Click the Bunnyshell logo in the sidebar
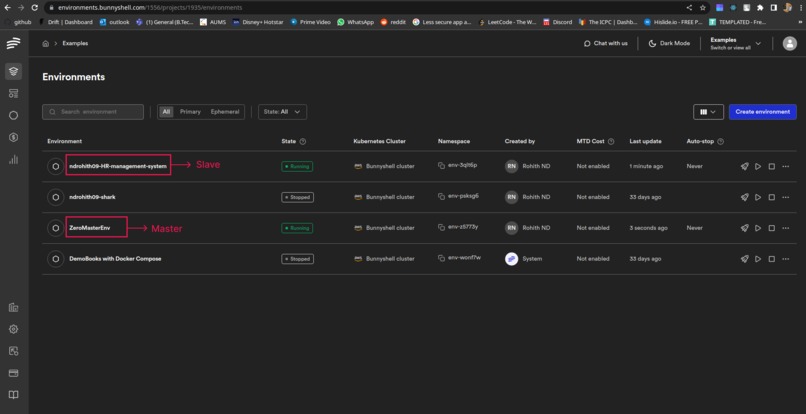Image resolution: width=806 pixels, height=414 pixels. coord(13,43)
